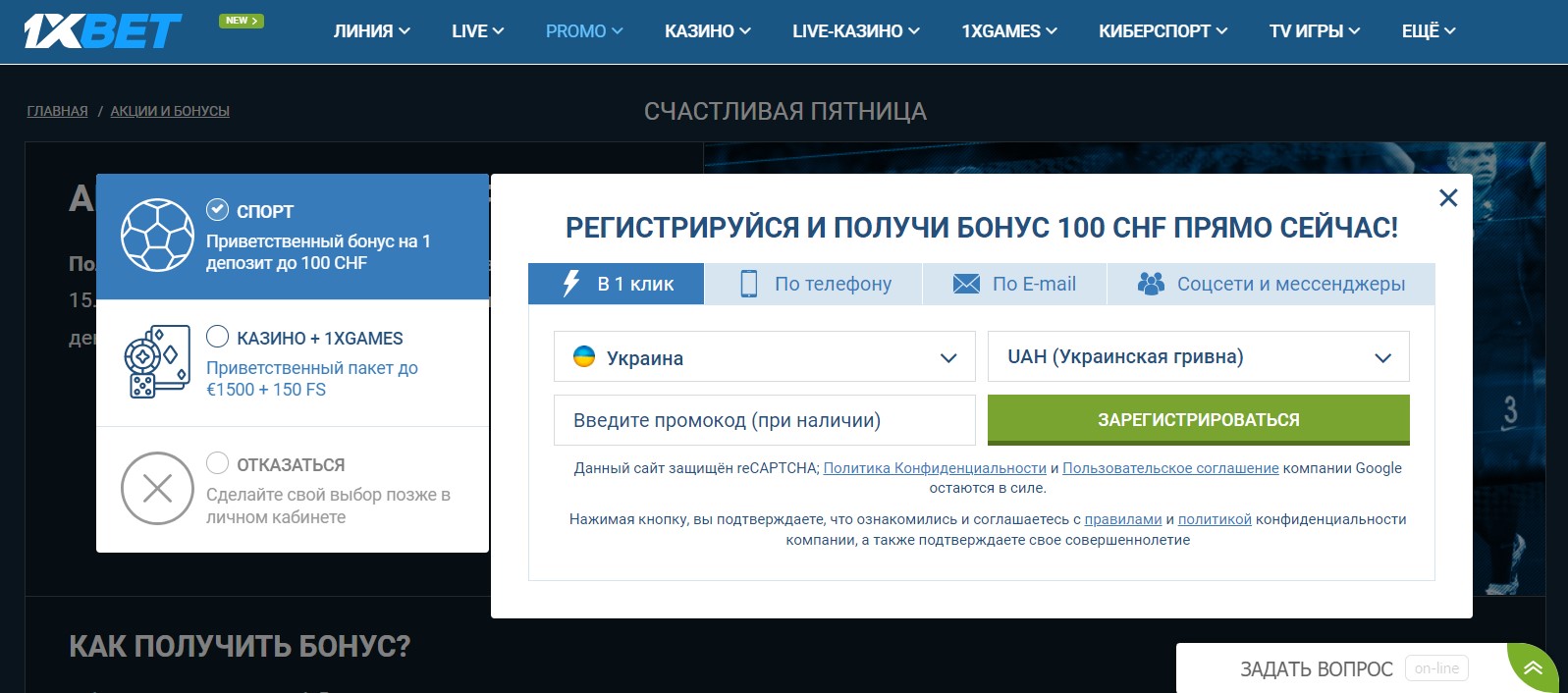This screenshot has height=693, width=1568.
Task: Click the green double-chevron chat expand icon
Action: 1533,668
